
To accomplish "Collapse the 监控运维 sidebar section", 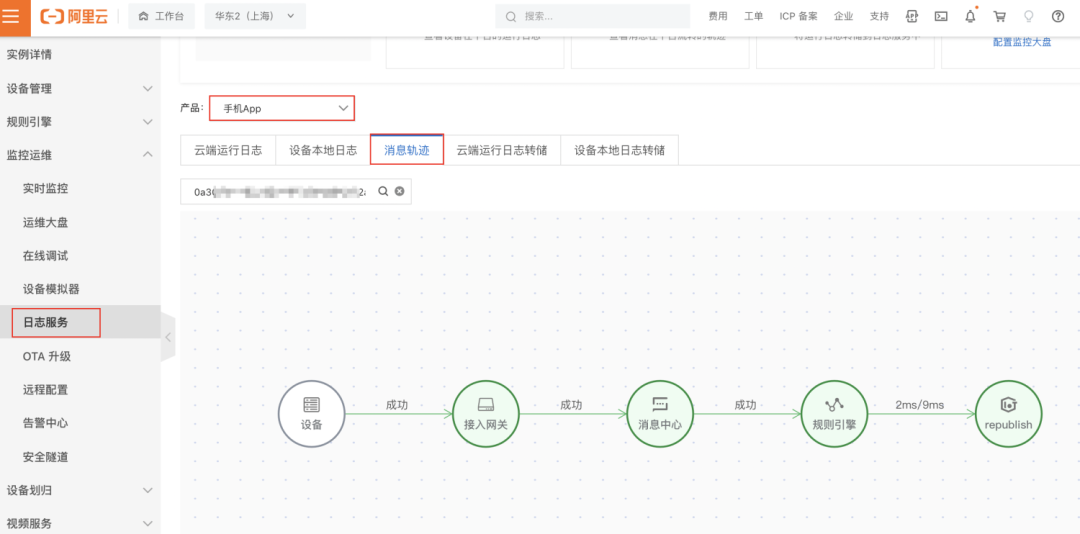I will [x=80, y=155].
